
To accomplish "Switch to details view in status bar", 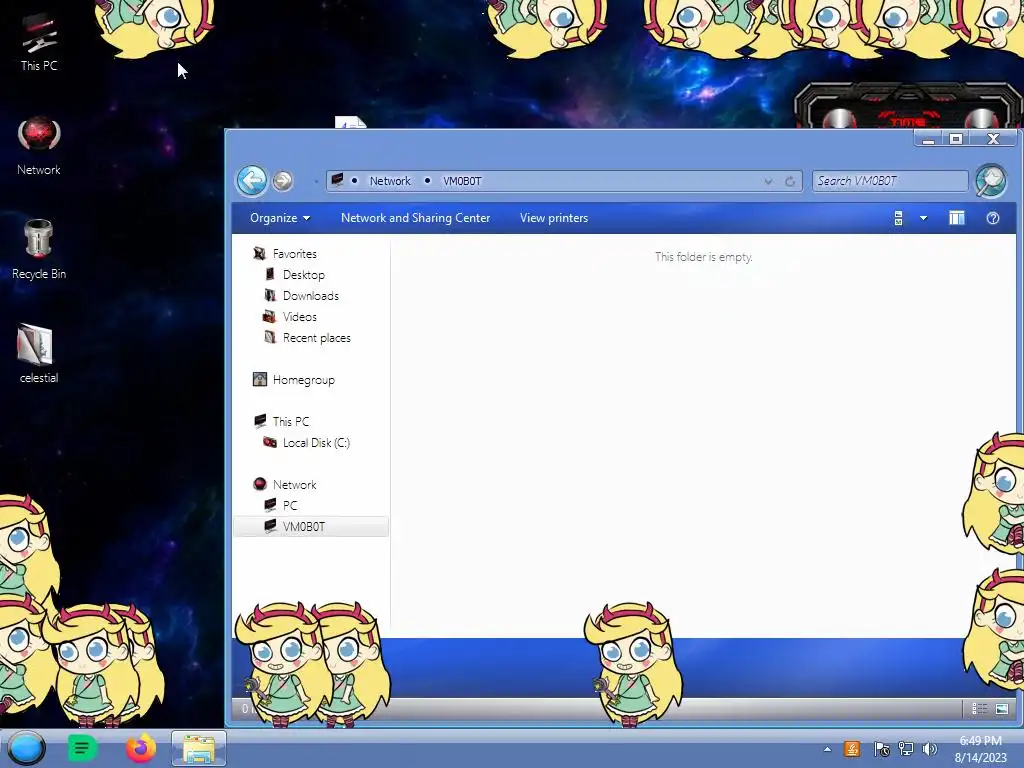I will click(979, 709).
